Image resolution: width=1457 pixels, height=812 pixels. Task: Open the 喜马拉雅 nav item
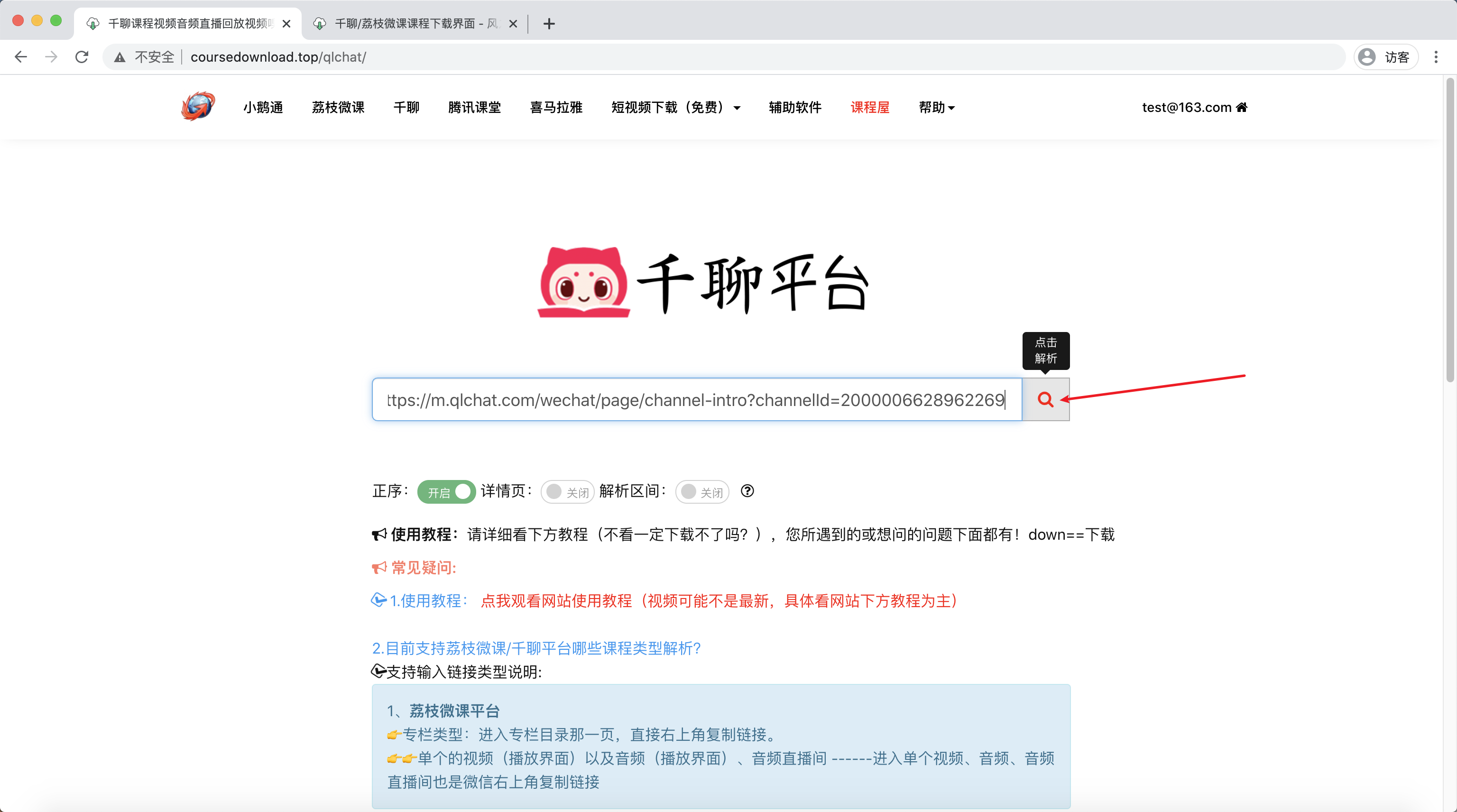click(556, 108)
